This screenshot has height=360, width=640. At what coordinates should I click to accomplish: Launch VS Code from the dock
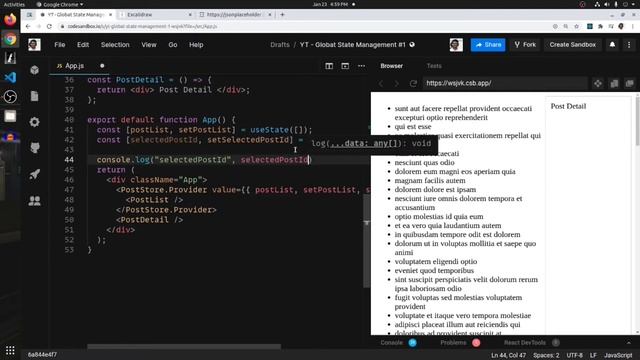click(x=10, y=77)
